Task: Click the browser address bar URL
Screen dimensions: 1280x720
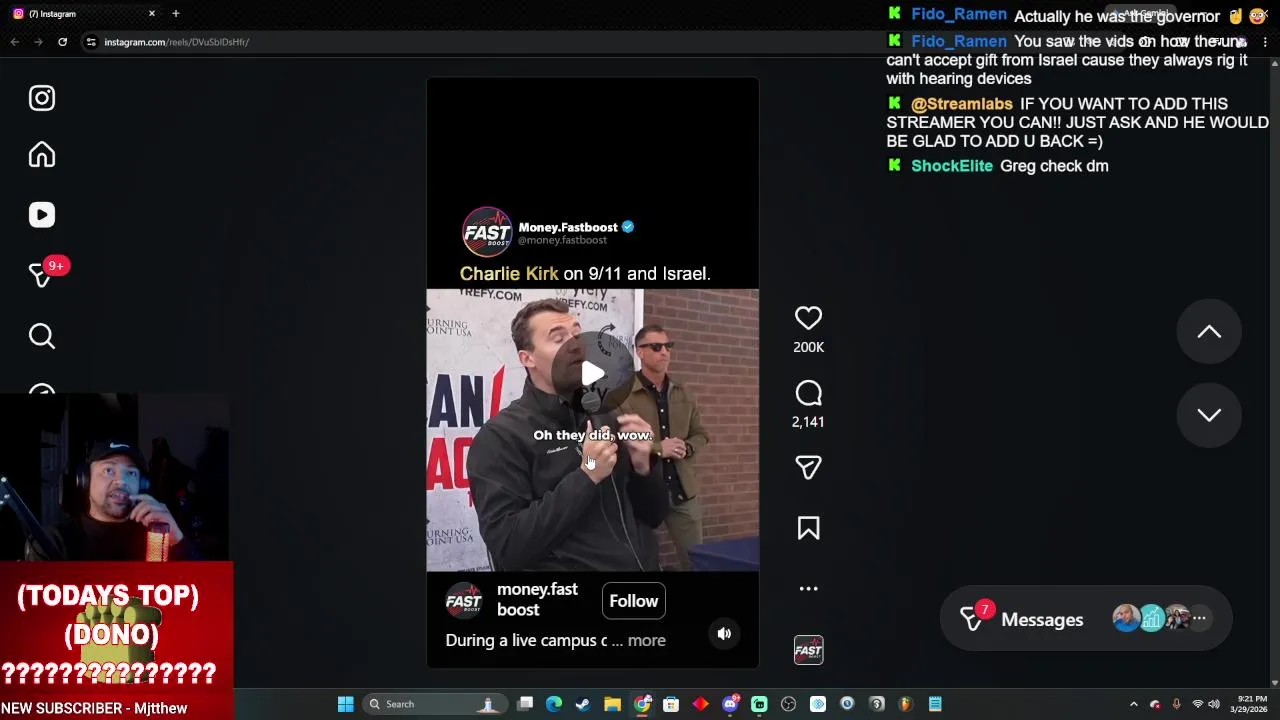Action: (x=177, y=42)
